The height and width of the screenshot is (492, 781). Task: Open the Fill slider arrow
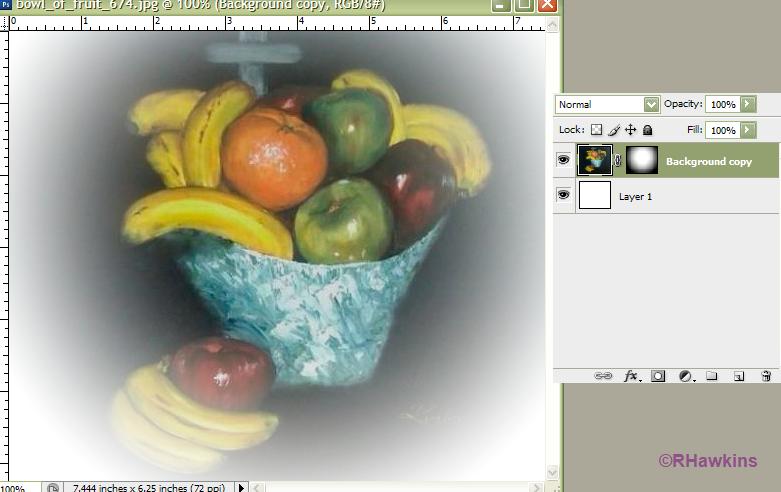tap(747, 130)
